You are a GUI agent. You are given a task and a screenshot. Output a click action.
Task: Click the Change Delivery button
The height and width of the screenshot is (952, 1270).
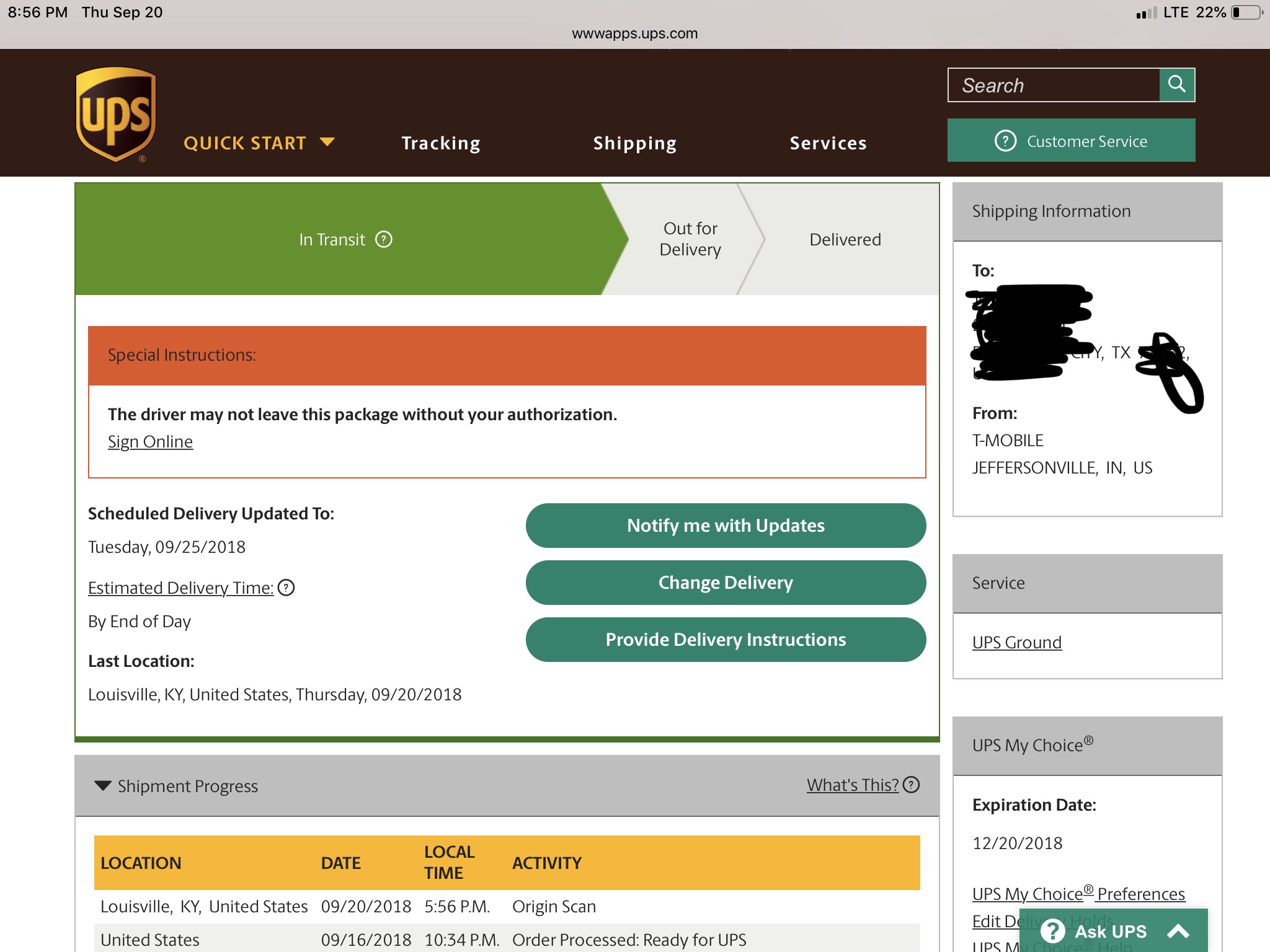pos(726,583)
